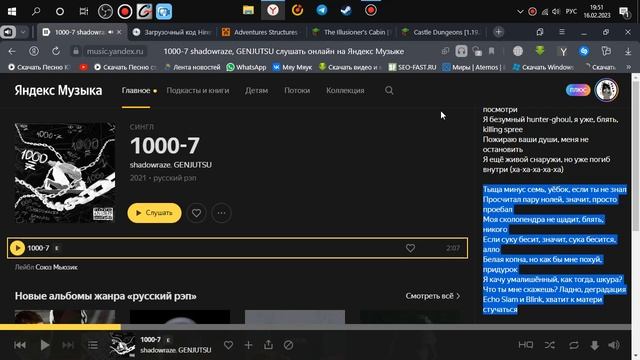640x360 pixels.
Task: Click Смотреть всё for new albums
Action: [433, 296]
